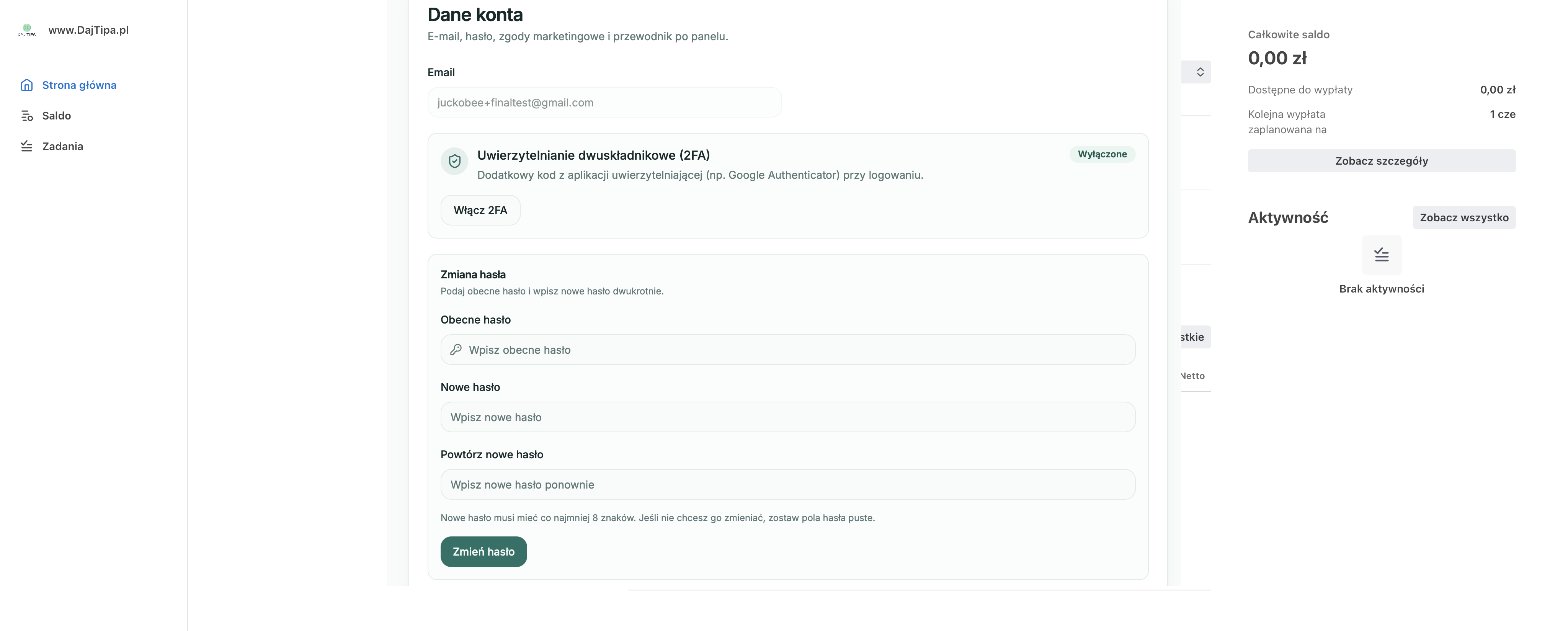The height and width of the screenshot is (631, 1568).
Task: Click the checklist icon above Brak aktywności
Action: pyautogui.click(x=1381, y=255)
